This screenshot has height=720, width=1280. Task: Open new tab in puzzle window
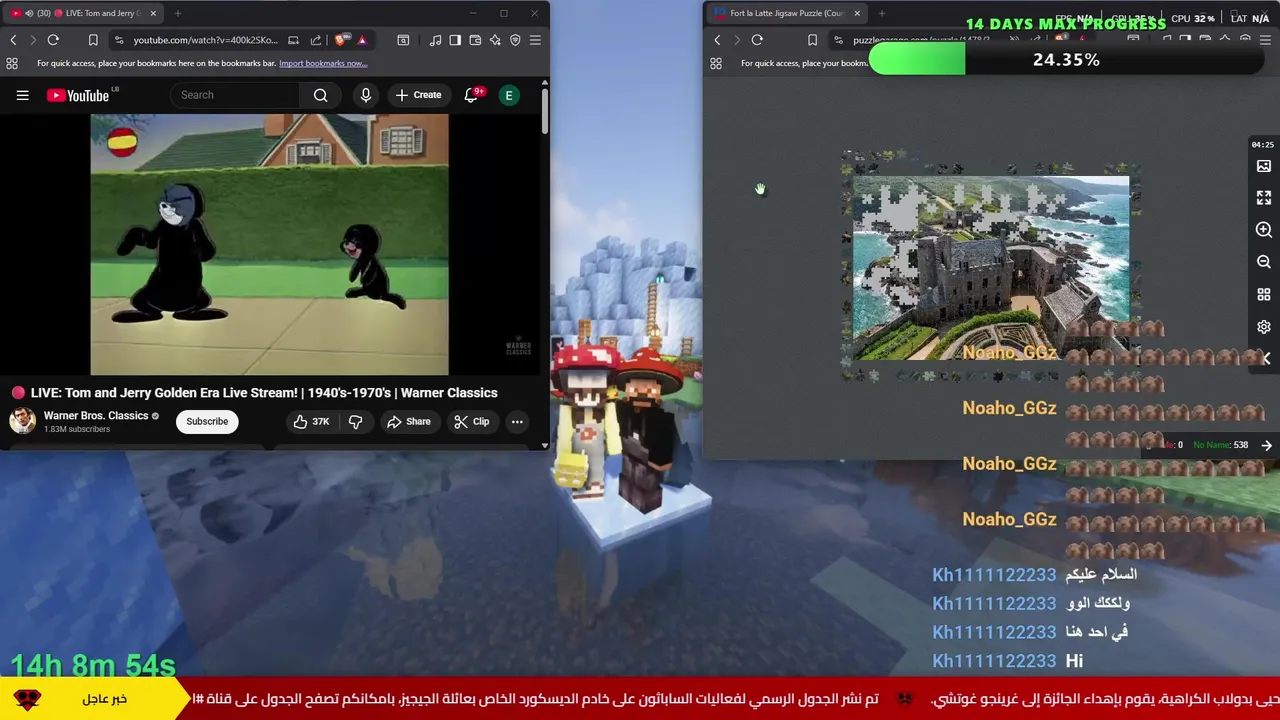click(882, 13)
